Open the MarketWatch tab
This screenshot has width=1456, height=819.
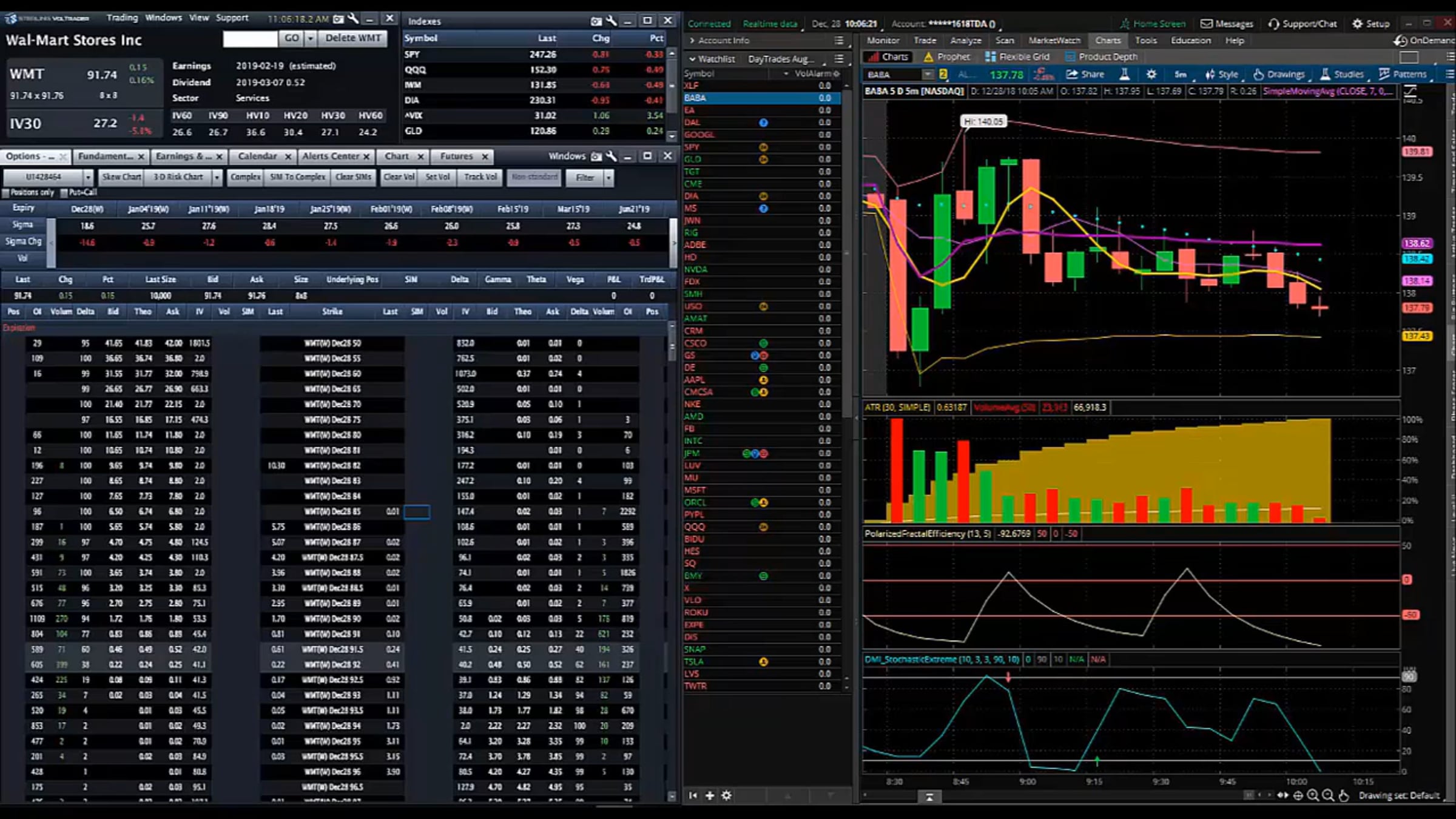[x=1054, y=41]
